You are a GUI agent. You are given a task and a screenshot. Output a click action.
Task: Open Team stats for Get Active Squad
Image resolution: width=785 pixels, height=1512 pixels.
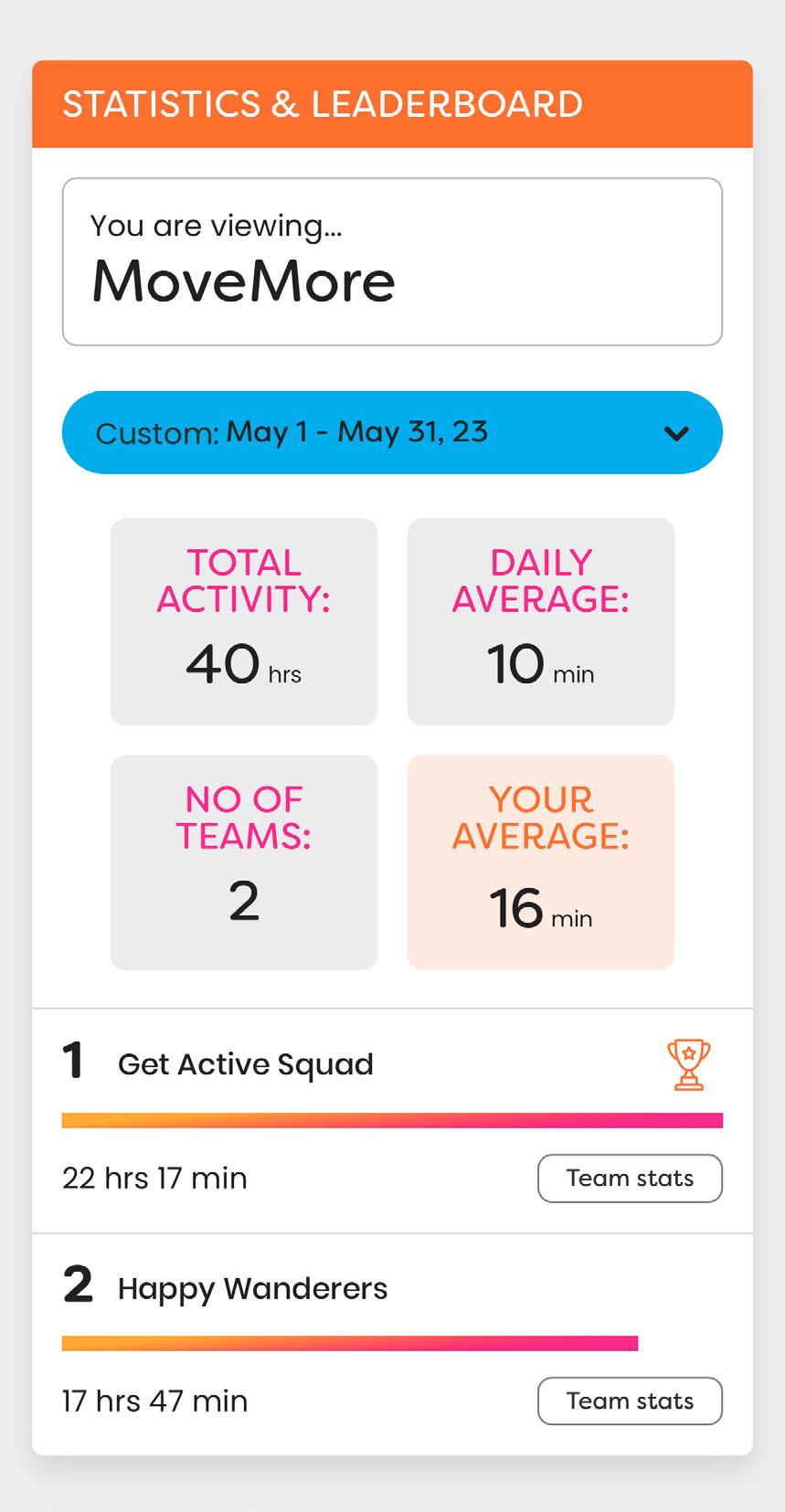click(x=630, y=1179)
